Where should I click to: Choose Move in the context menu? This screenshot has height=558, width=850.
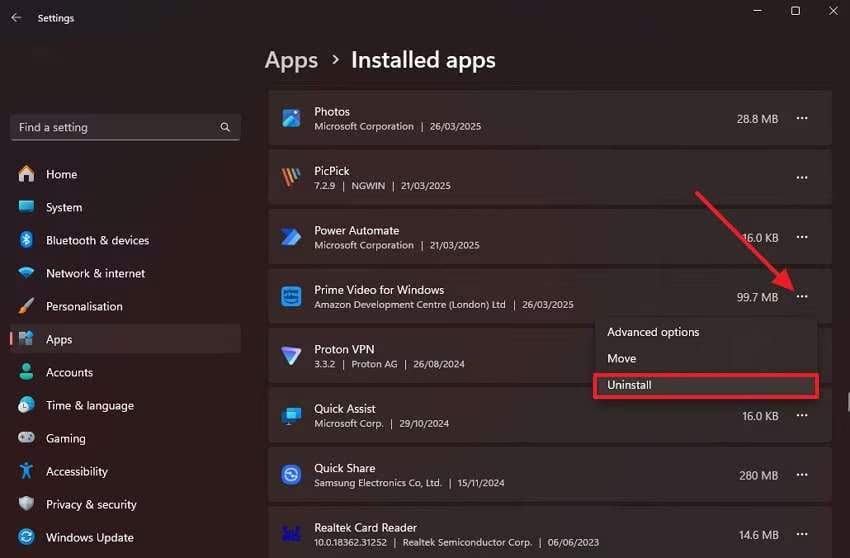tap(705, 358)
